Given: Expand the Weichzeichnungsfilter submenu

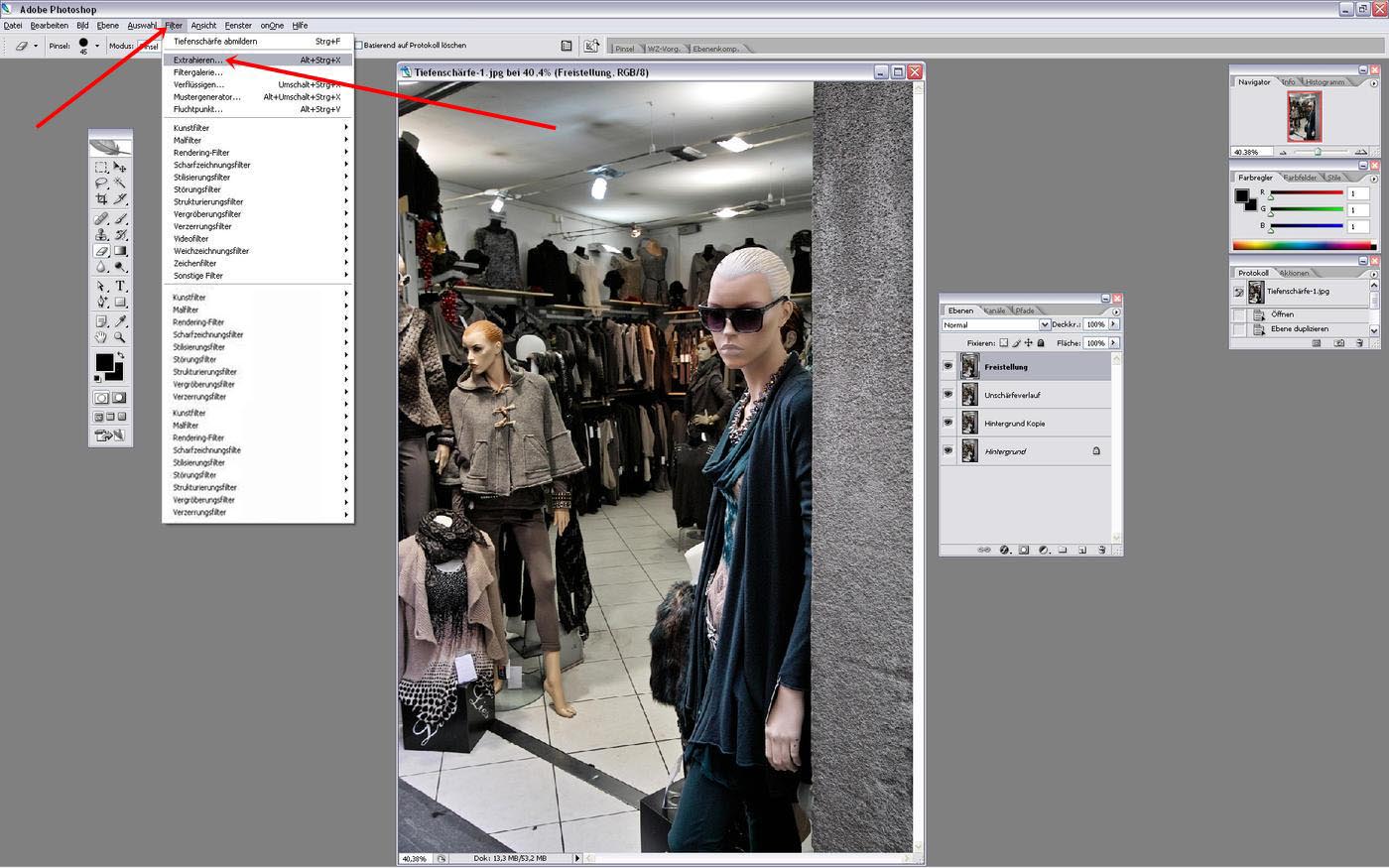Looking at the screenshot, I should coord(259,251).
